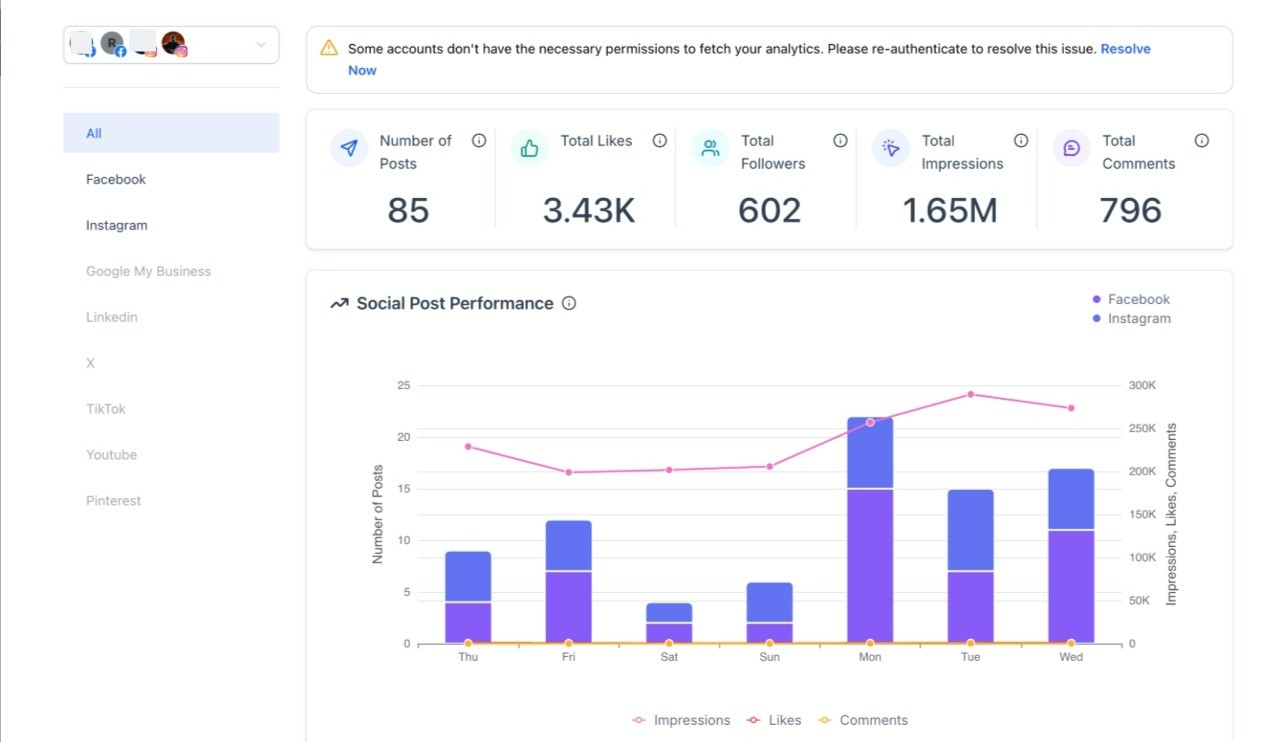The height and width of the screenshot is (742, 1270).
Task: Click the info icon beside Total Comments
Action: [x=1202, y=141]
